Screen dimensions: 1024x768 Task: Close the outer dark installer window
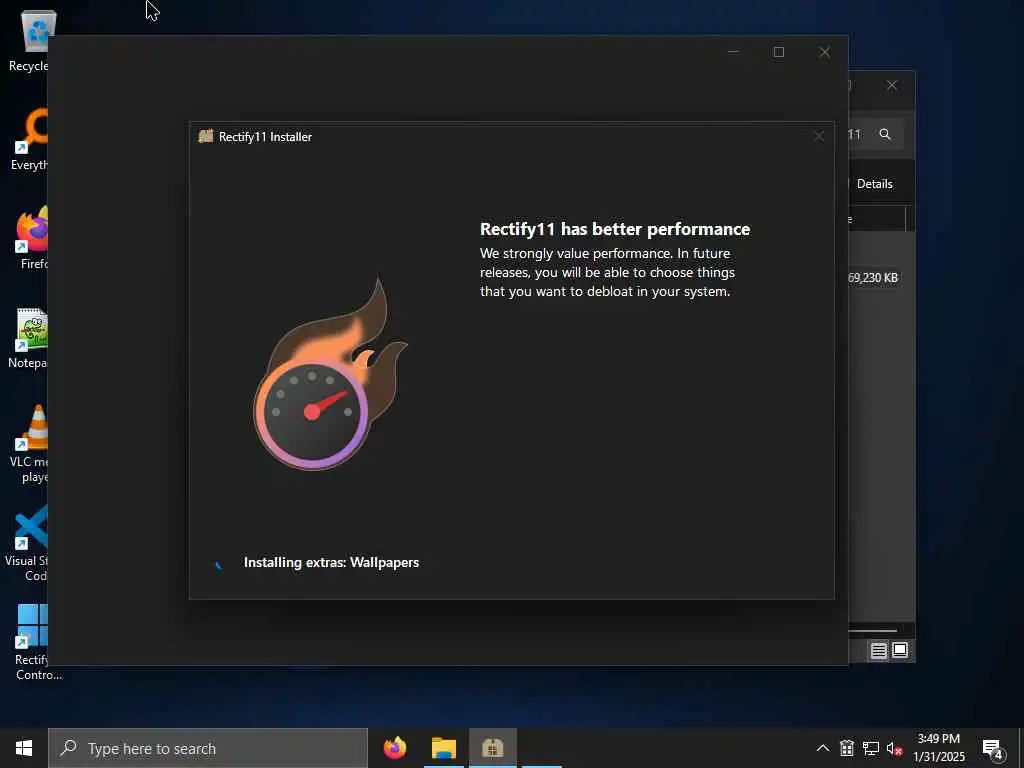coord(824,52)
